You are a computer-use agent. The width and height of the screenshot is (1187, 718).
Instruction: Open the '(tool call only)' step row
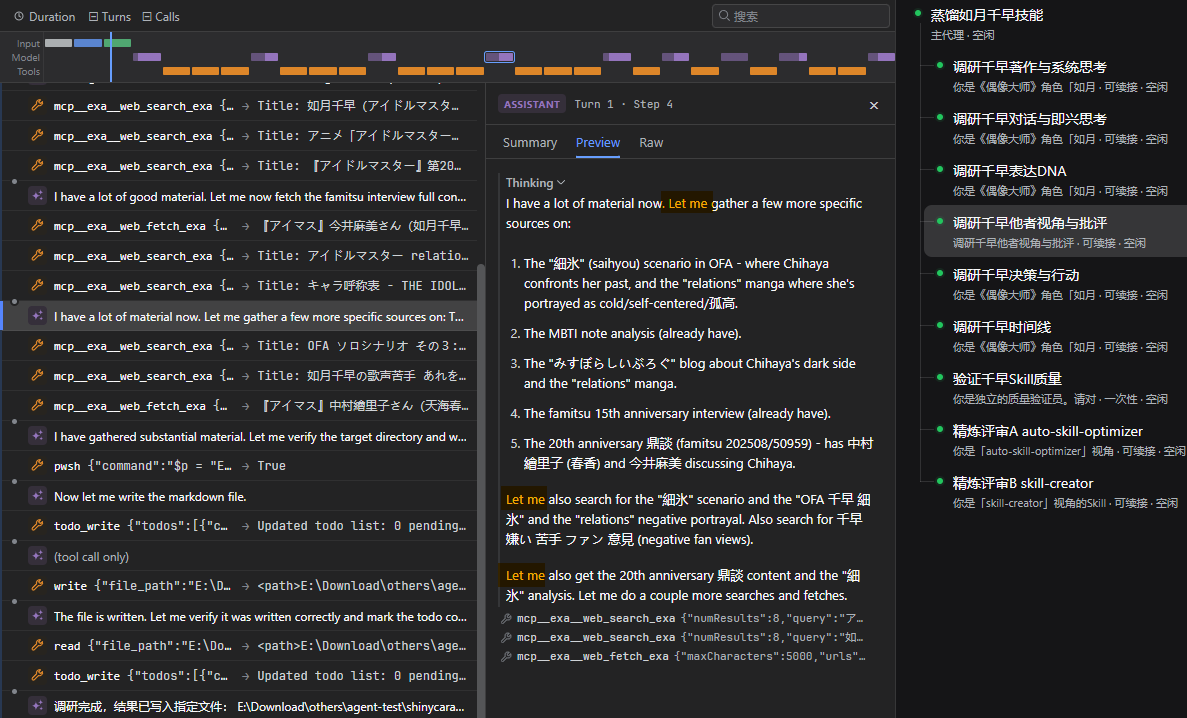coord(239,556)
